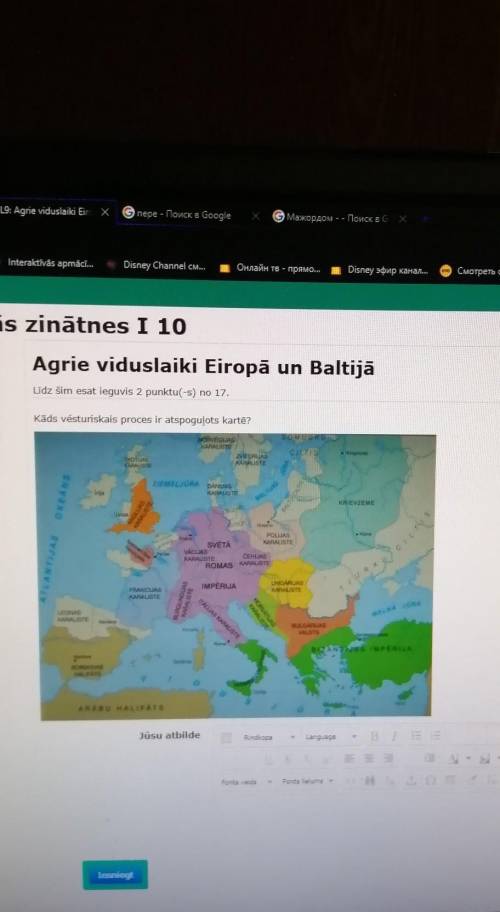Image resolution: width=500 pixels, height=912 pixels.
Task: Align answer text to the left
Action: click(349, 758)
